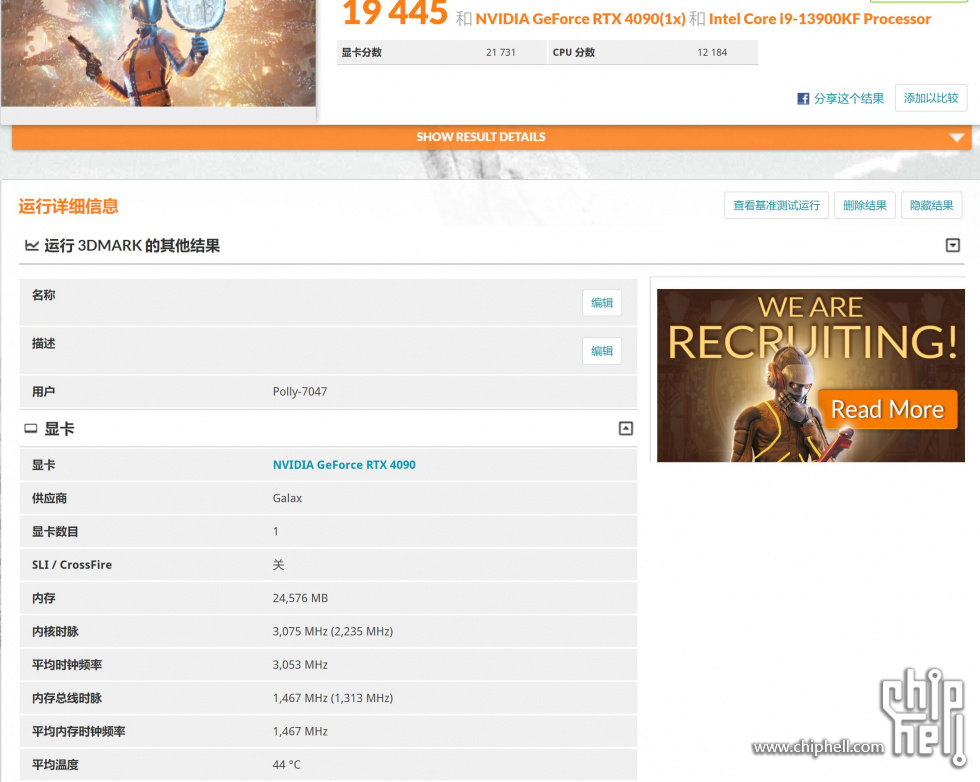Image resolution: width=980 pixels, height=782 pixels.
Task: Click Read More on the recruiting banner
Action: point(888,409)
